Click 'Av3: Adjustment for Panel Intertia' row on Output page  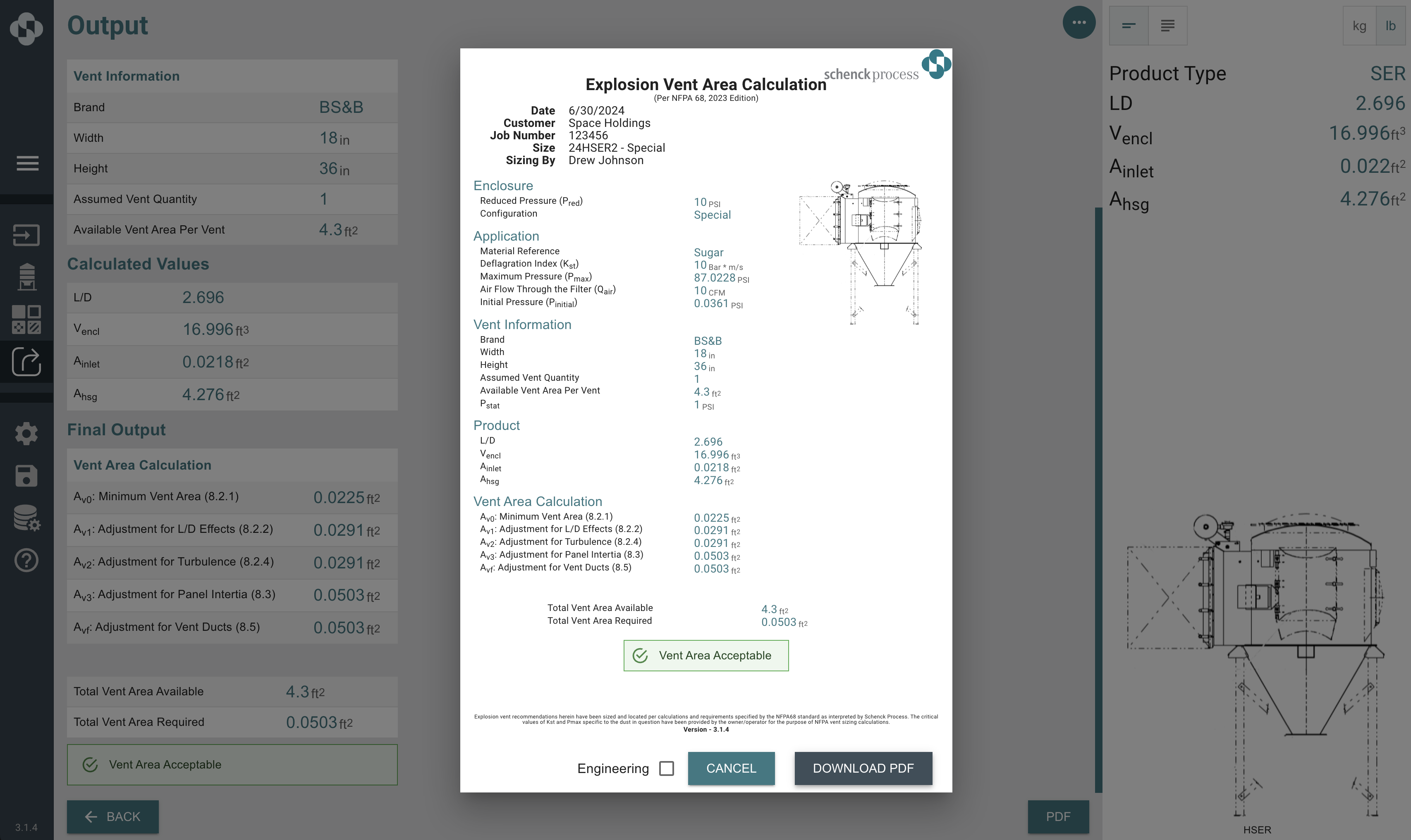[x=232, y=594]
